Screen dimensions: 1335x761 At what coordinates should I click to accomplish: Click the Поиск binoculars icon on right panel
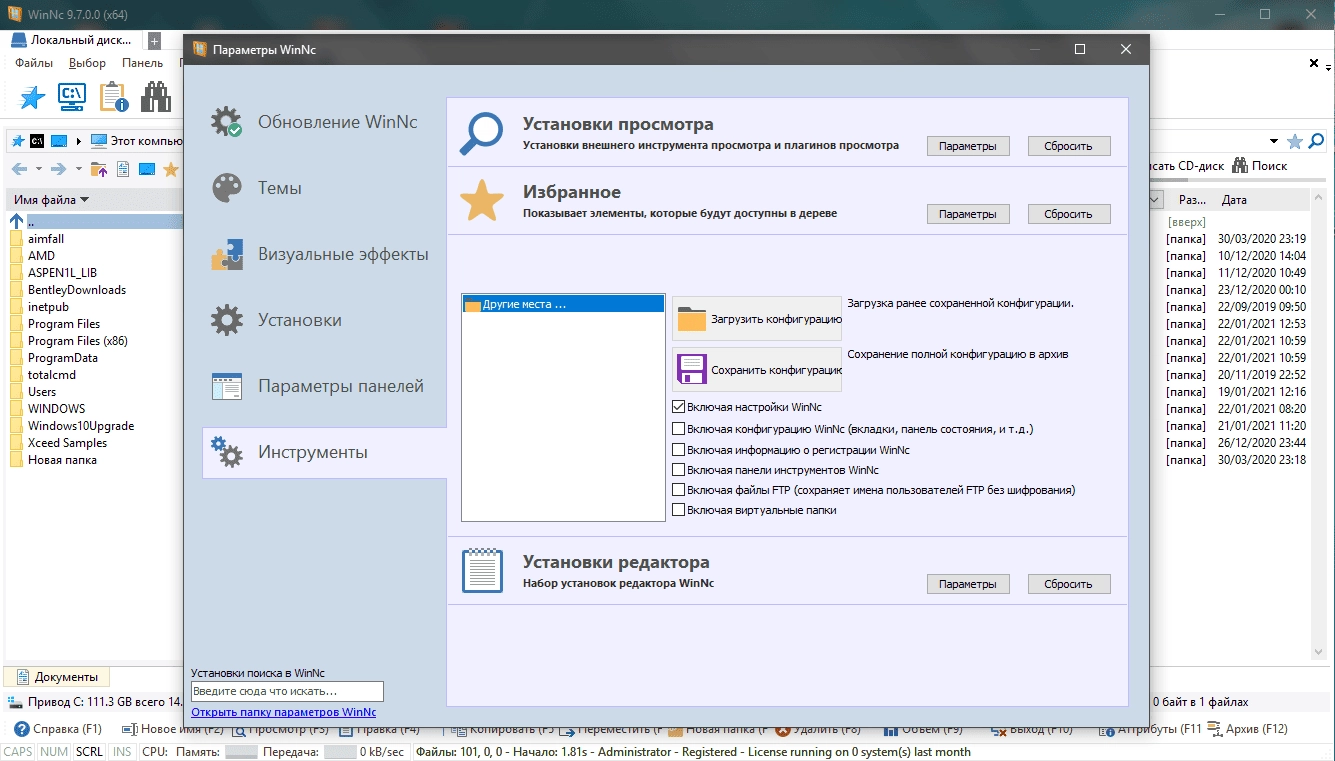coord(1240,166)
